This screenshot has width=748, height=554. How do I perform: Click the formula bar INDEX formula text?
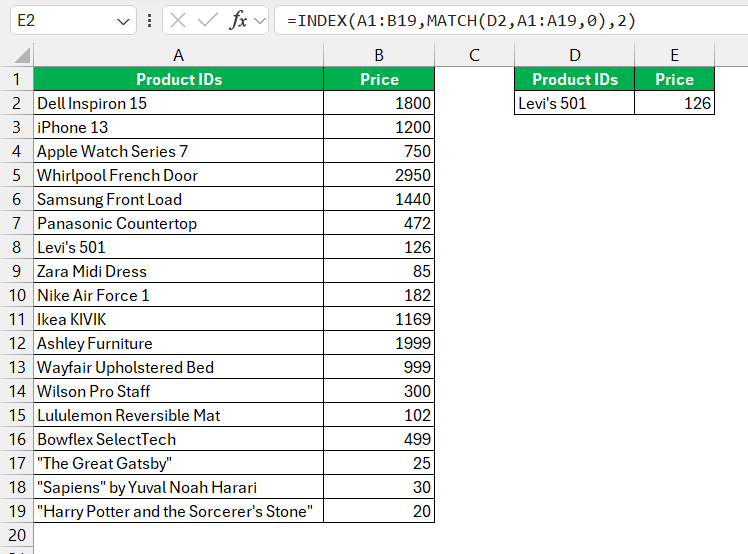click(x=461, y=21)
